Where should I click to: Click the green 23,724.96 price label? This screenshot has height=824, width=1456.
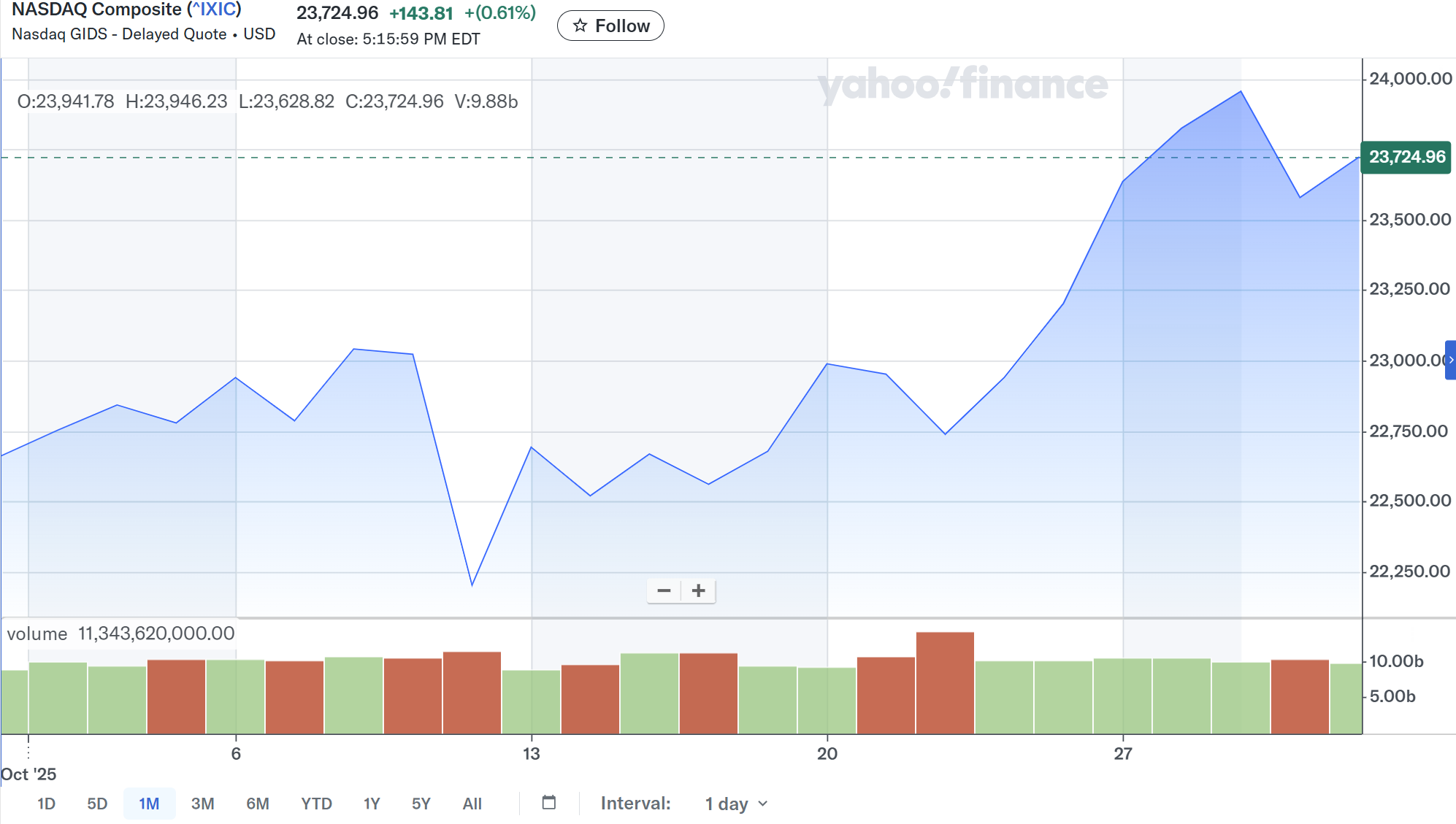click(x=1406, y=157)
